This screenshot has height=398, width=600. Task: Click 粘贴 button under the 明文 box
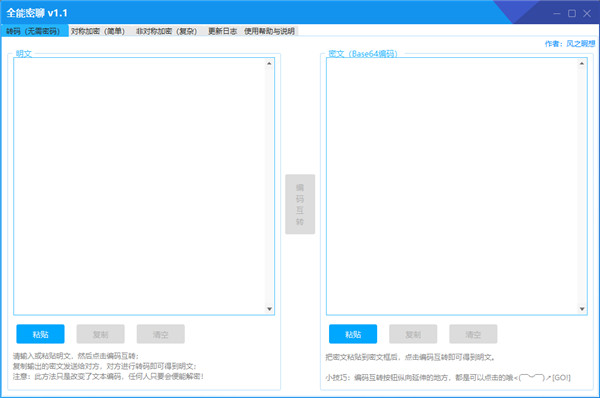click(x=40, y=334)
